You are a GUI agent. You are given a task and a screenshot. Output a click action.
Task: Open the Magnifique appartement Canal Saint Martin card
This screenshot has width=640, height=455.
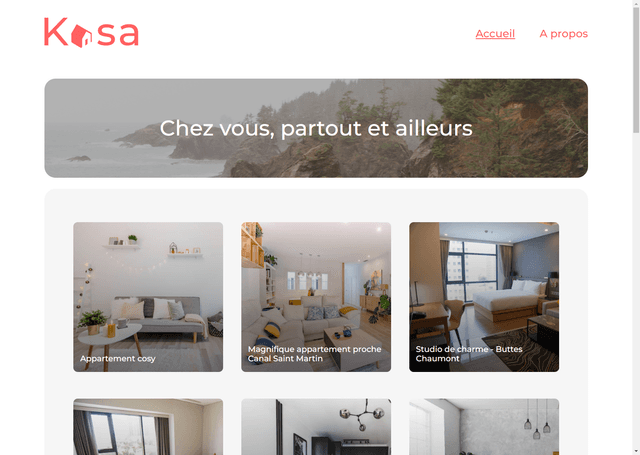[x=316, y=297]
